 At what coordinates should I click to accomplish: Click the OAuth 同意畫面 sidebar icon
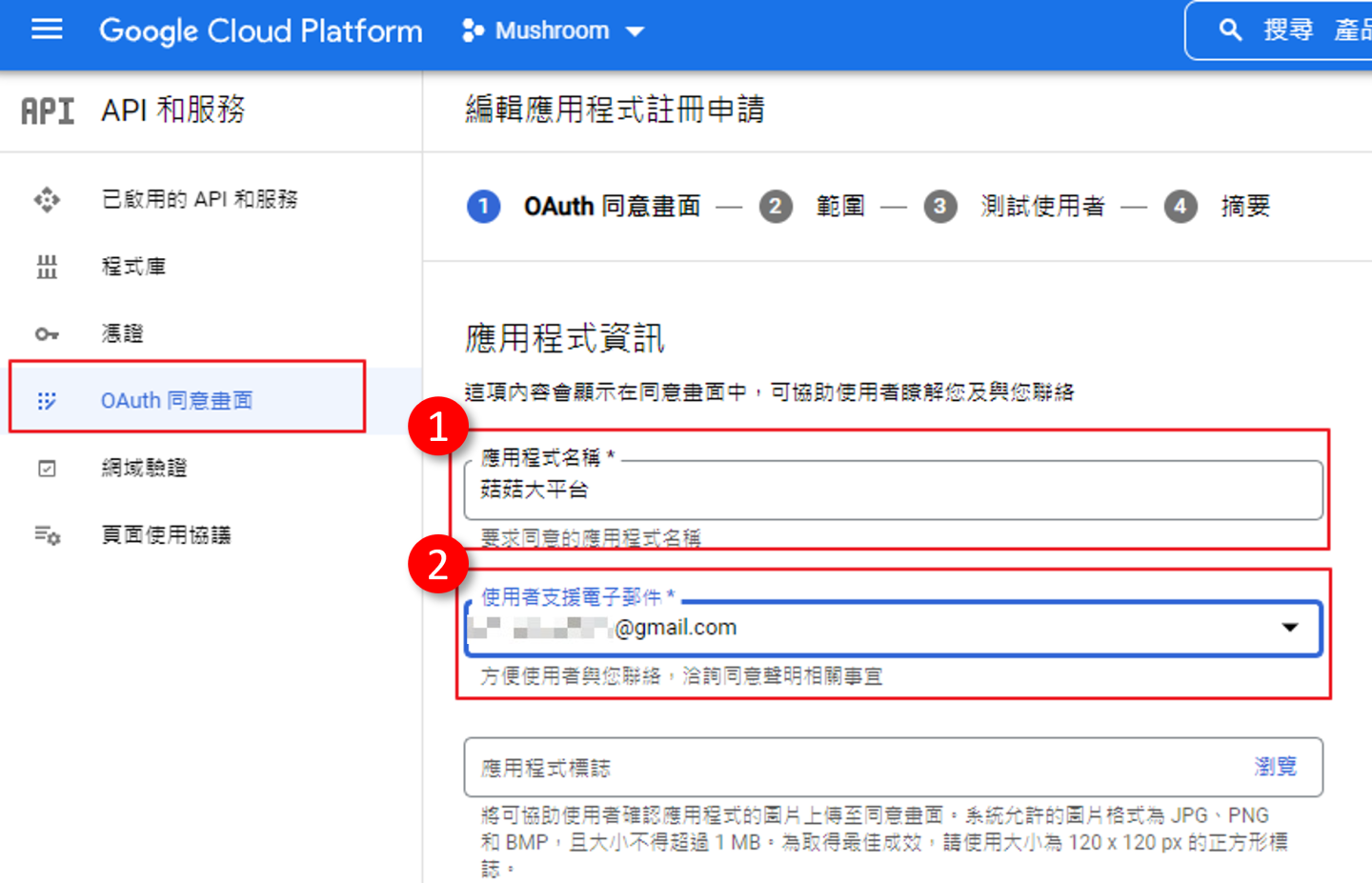(47, 401)
